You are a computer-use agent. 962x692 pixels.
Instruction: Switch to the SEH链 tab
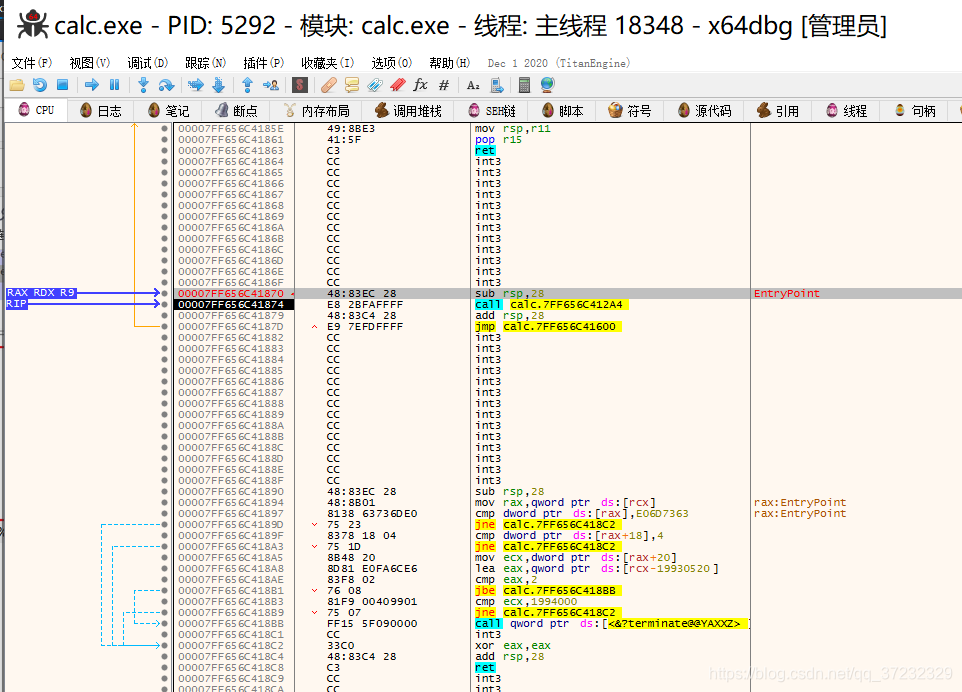click(x=492, y=111)
